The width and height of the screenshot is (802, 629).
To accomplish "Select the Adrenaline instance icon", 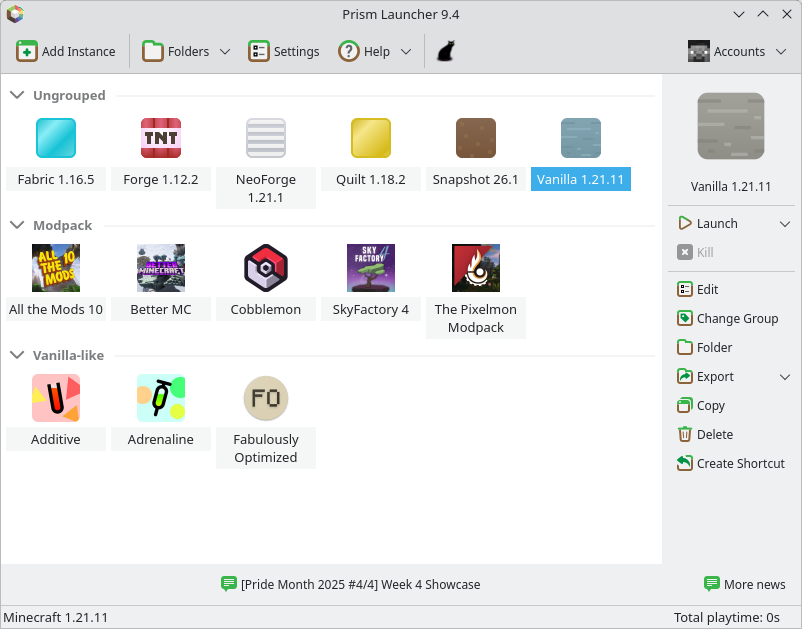I will 161,398.
